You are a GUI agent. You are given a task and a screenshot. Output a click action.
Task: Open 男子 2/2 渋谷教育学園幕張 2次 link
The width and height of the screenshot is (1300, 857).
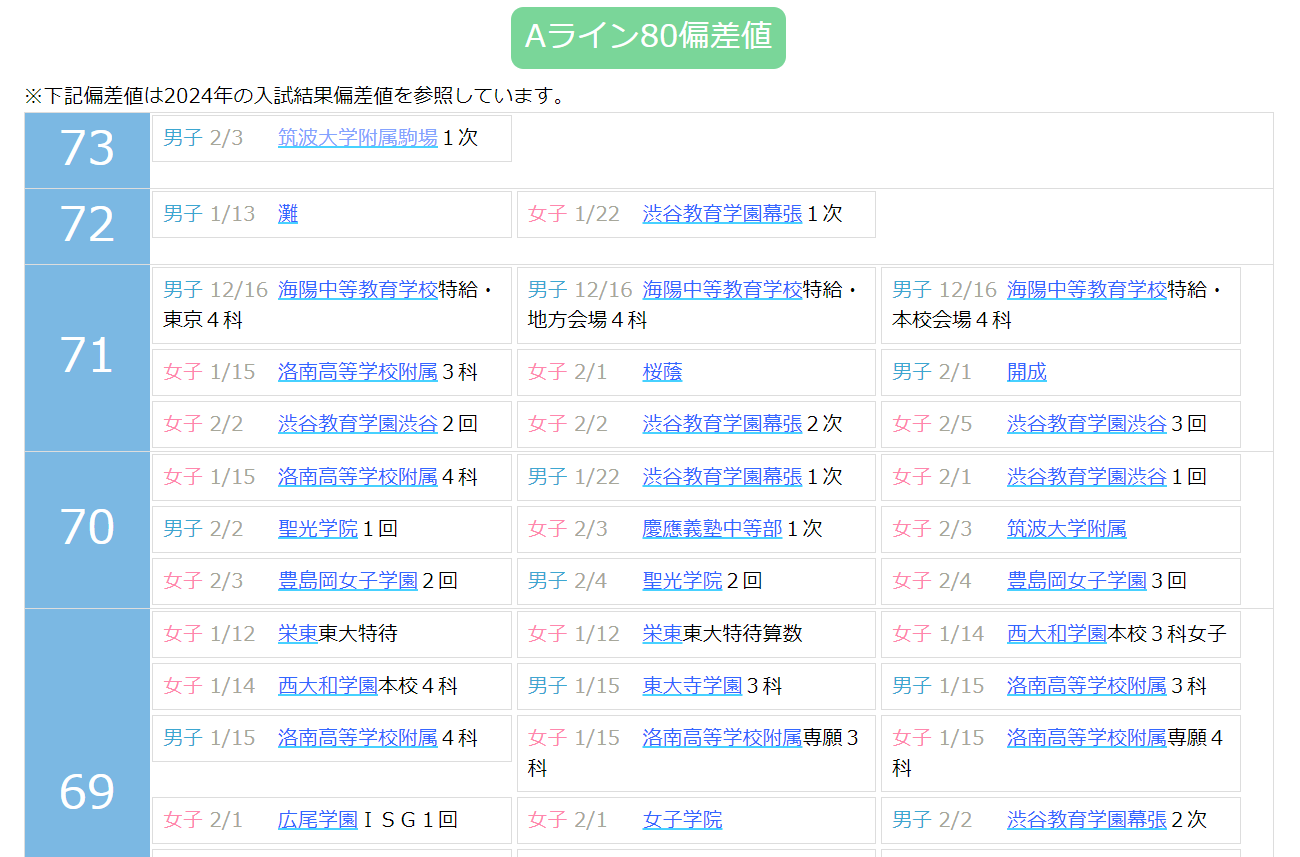[1087, 820]
